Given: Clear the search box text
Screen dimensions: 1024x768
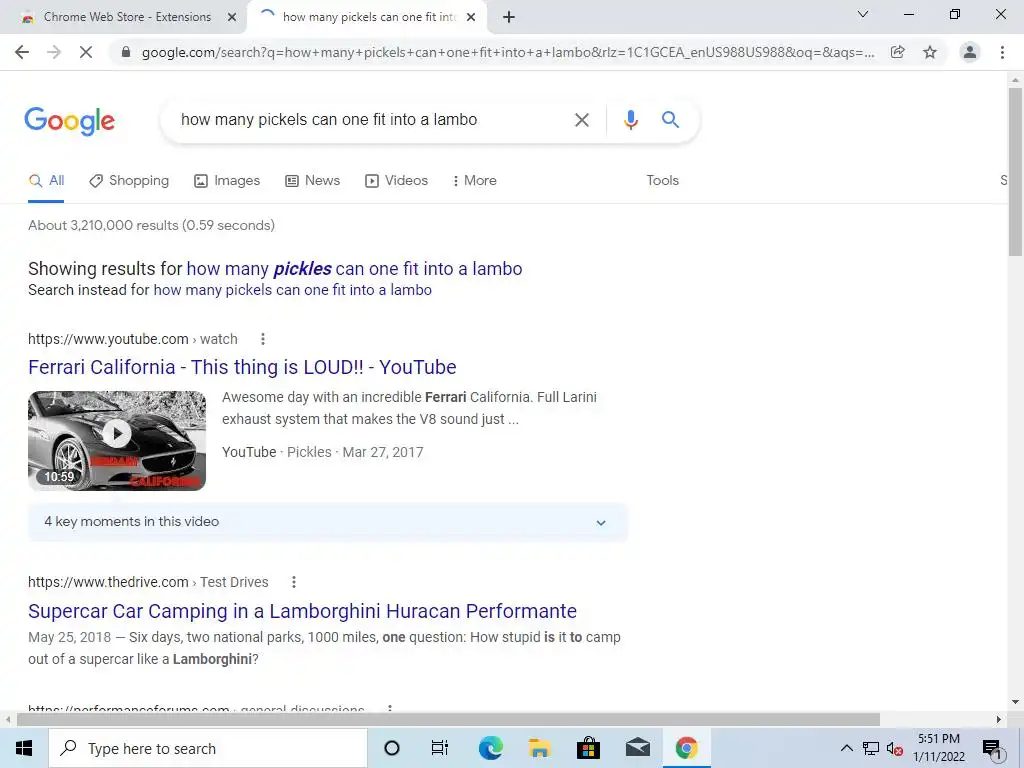Looking at the screenshot, I should click(x=581, y=120).
